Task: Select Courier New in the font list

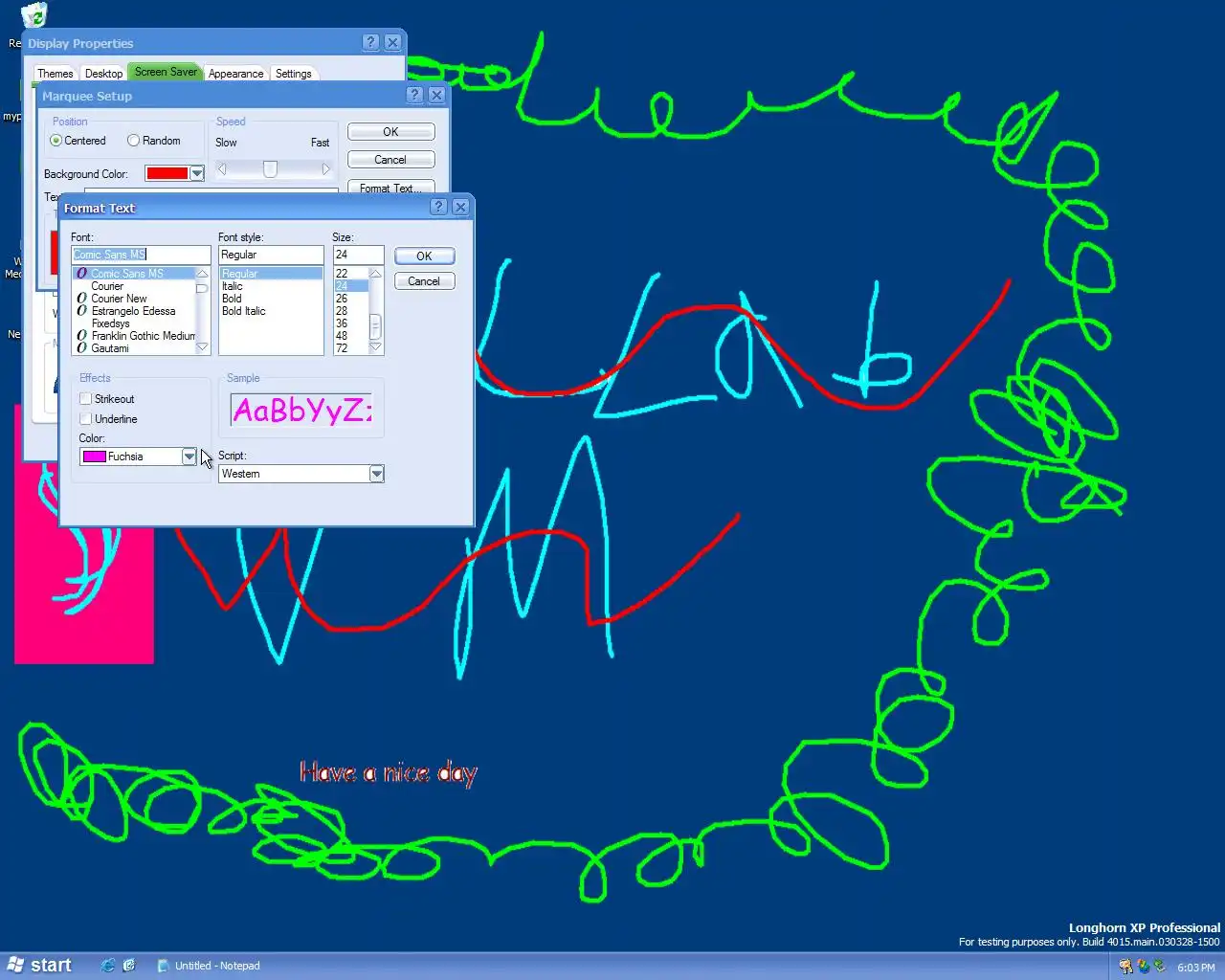Action: click(134, 299)
